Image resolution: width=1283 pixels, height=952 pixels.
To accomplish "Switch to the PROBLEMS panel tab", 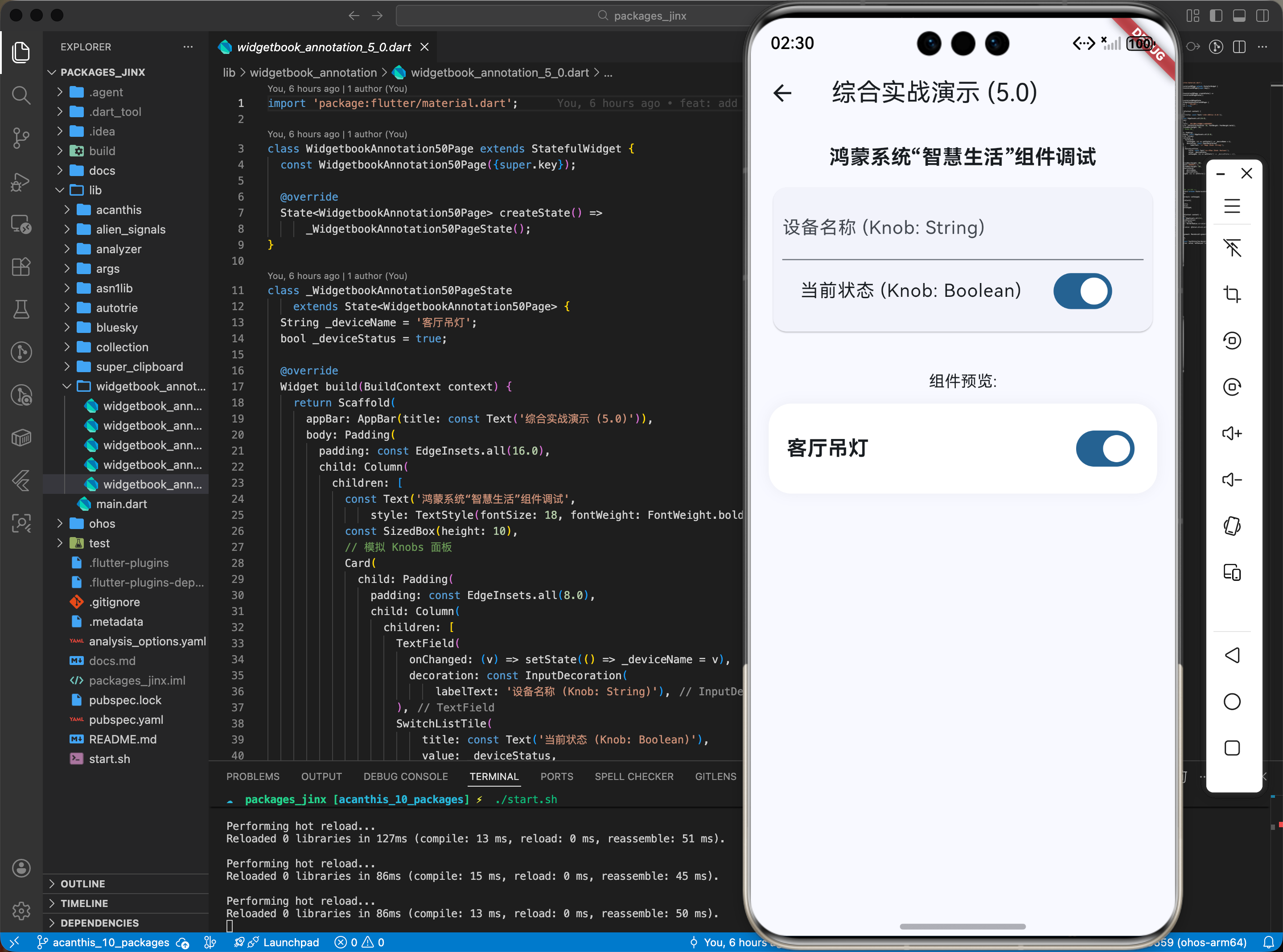I will 252,776.
